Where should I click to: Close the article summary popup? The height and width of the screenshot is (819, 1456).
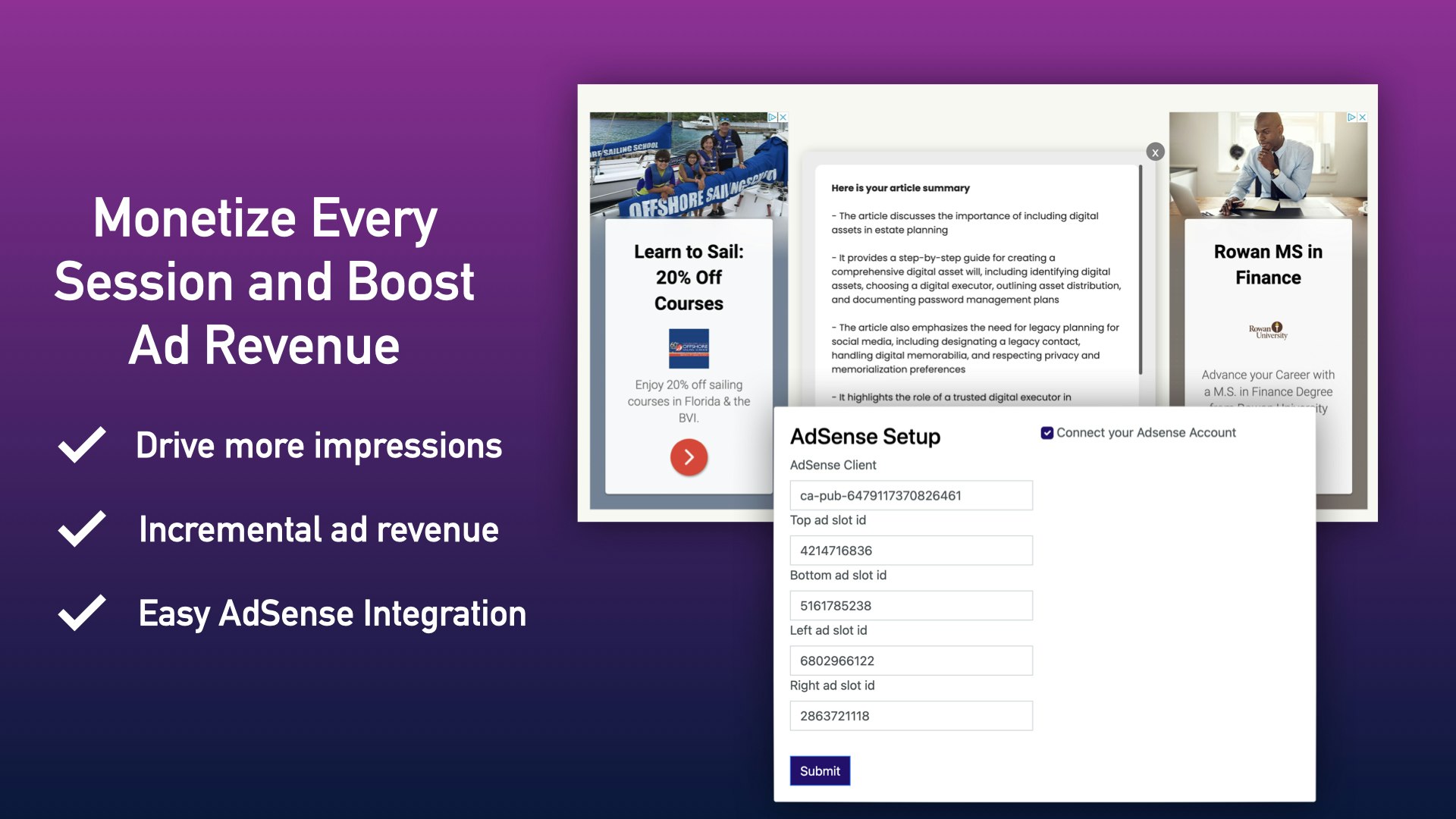[1155, 152]
